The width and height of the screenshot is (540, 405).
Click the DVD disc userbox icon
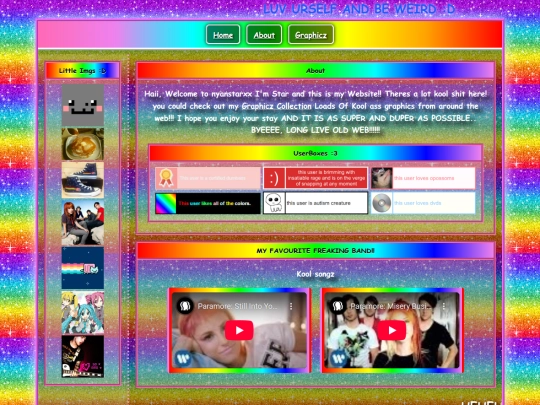382,203
